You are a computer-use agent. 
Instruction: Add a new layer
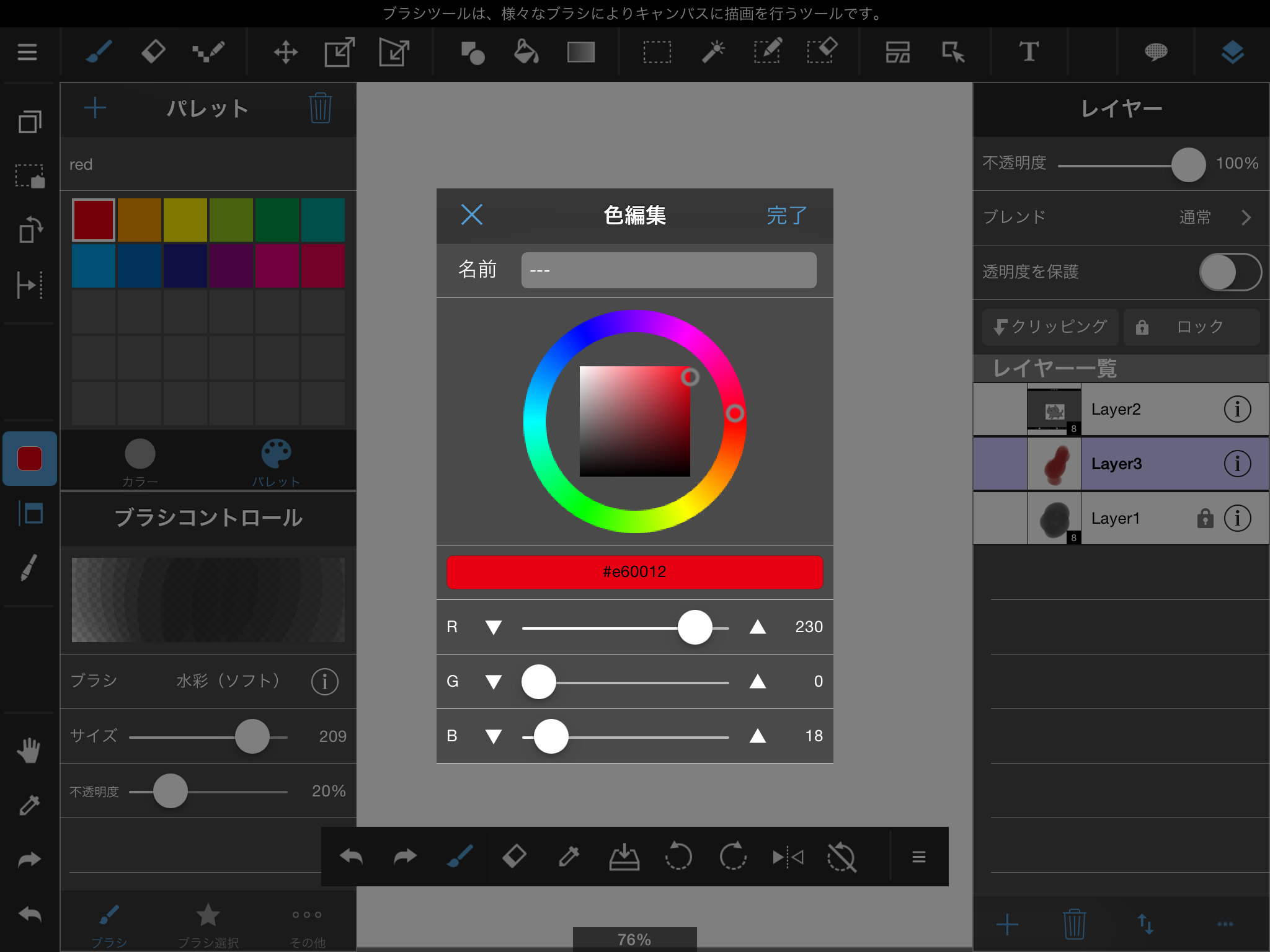point(1007,925)
